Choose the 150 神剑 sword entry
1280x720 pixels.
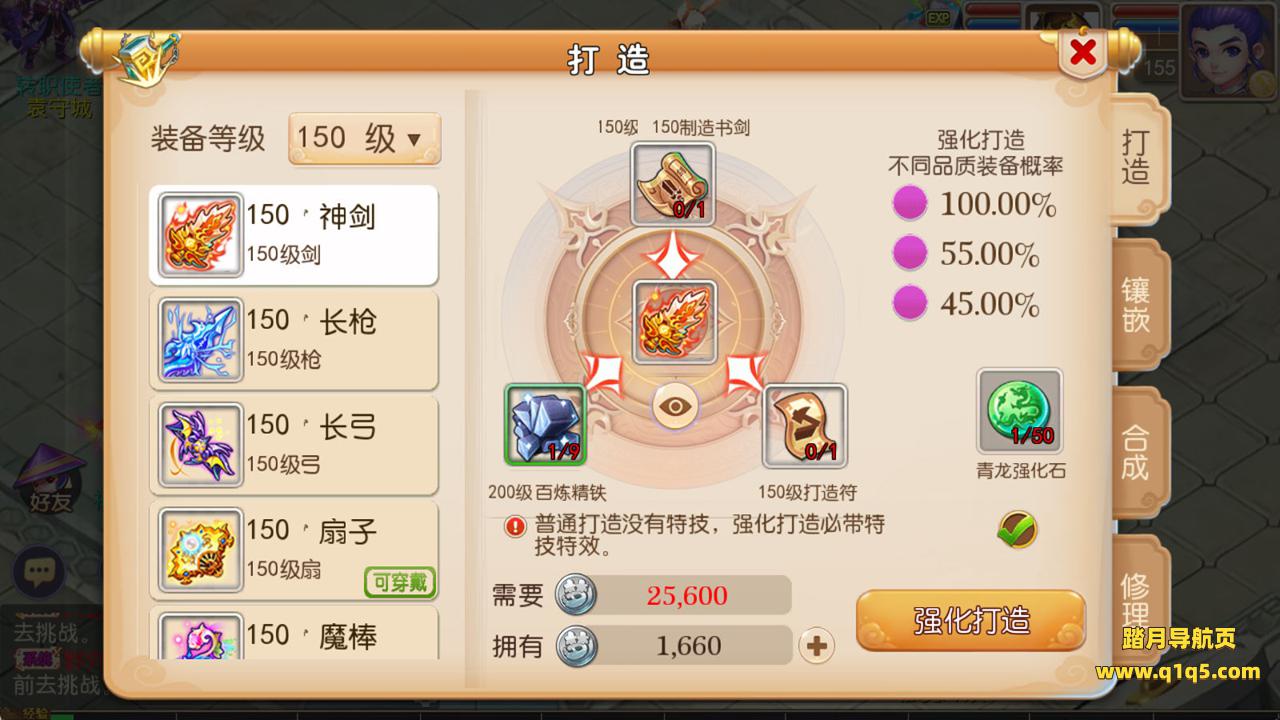[294, 233]
